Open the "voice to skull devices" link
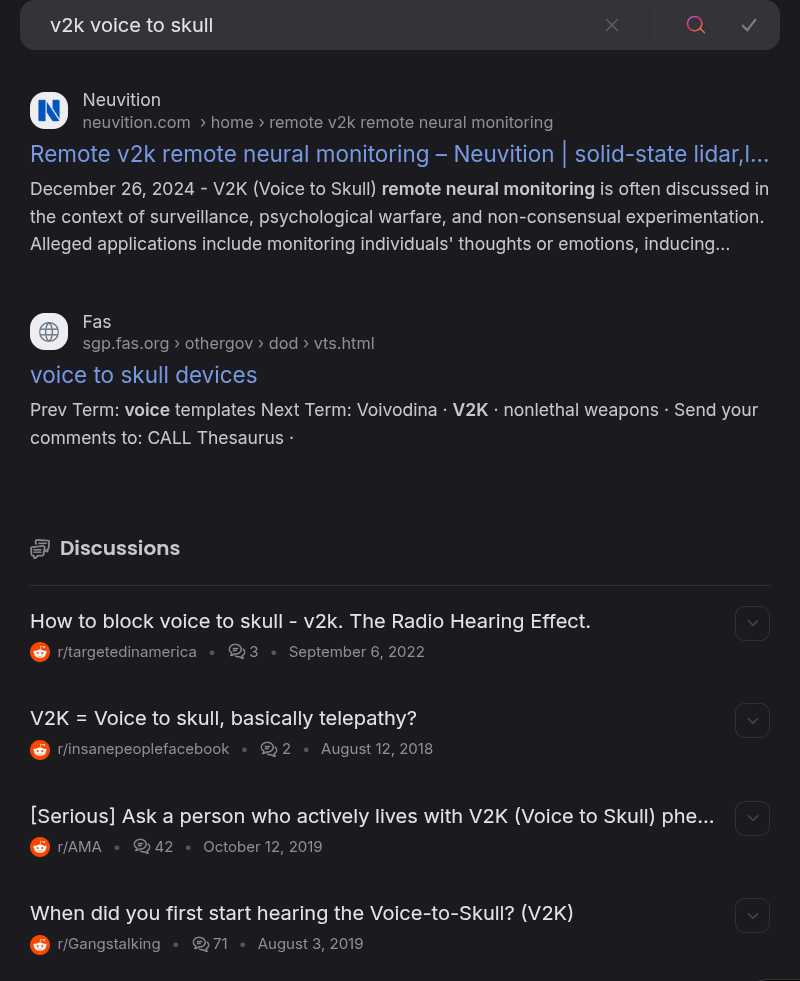Viewport: 800px width, 981px height. [x=143, y=375]
